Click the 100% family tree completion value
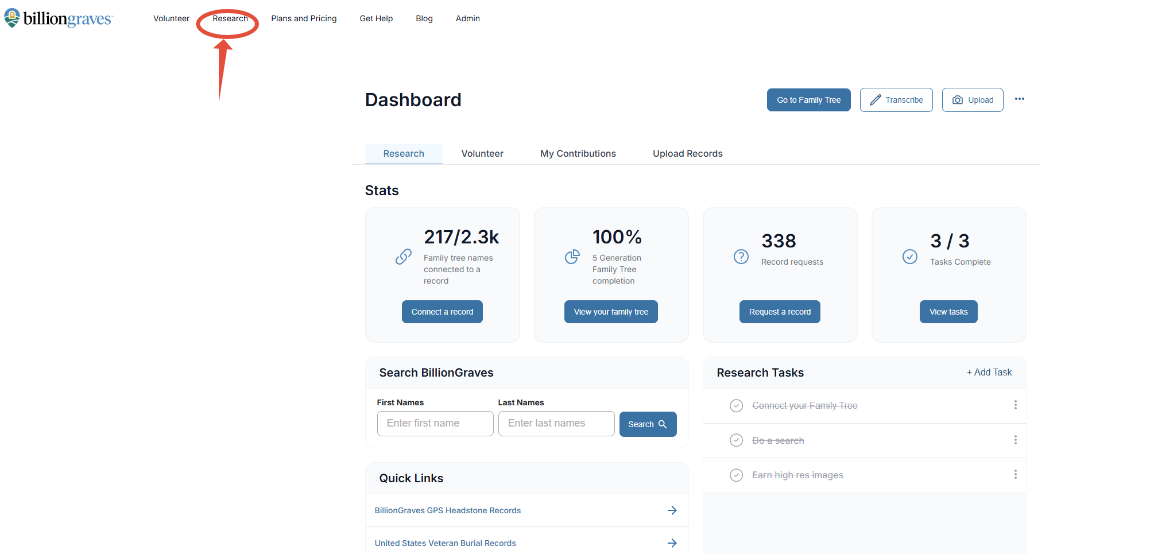 click(x=617, y=237)
